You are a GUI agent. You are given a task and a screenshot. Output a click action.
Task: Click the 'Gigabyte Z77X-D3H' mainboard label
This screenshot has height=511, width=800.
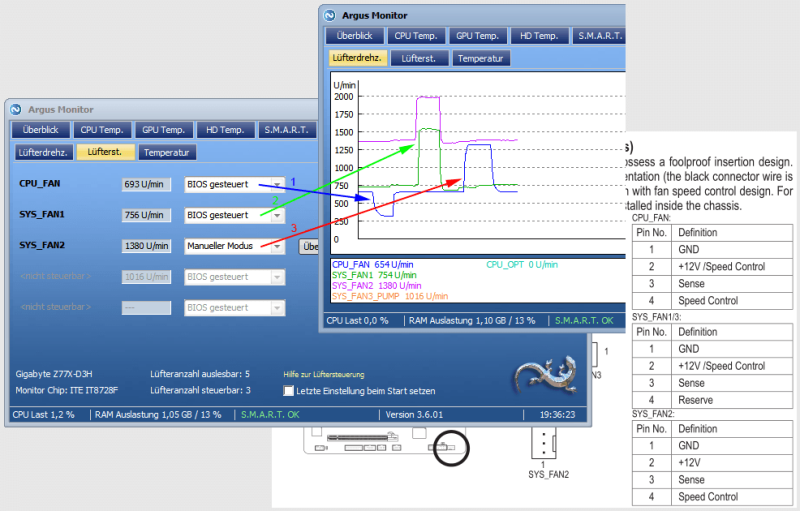click(54, 374)
